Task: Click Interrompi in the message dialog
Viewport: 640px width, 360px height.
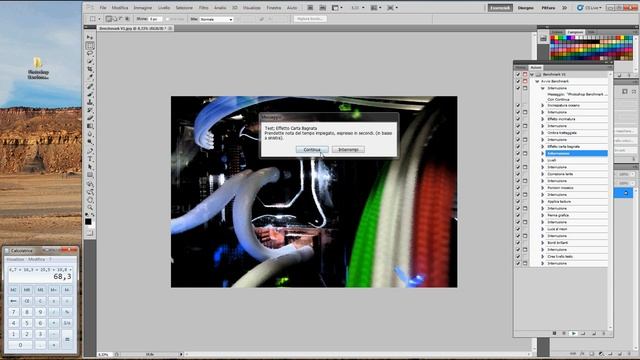Action: coord(348,150)
